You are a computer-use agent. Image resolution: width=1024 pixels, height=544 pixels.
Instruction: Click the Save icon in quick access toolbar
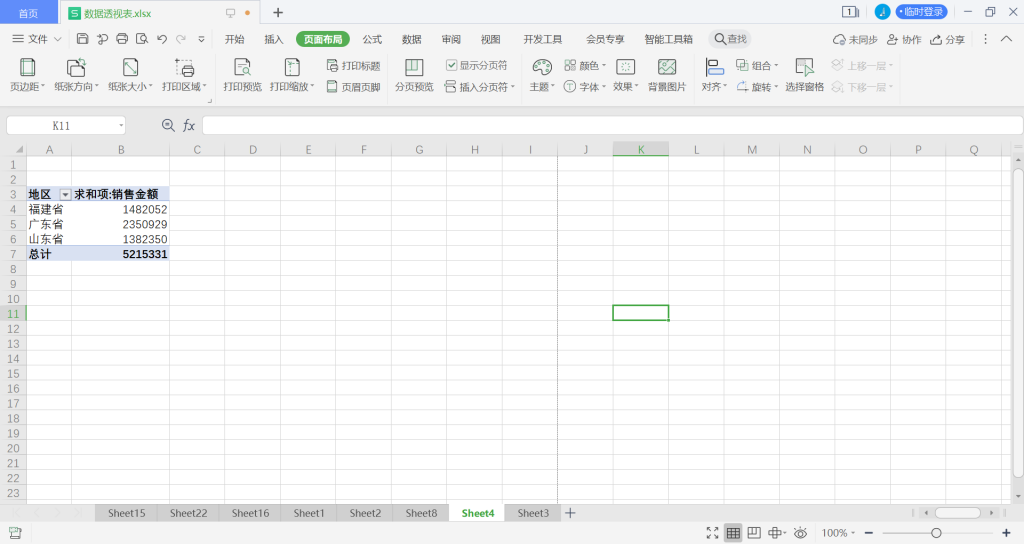(x=82, y=39)
